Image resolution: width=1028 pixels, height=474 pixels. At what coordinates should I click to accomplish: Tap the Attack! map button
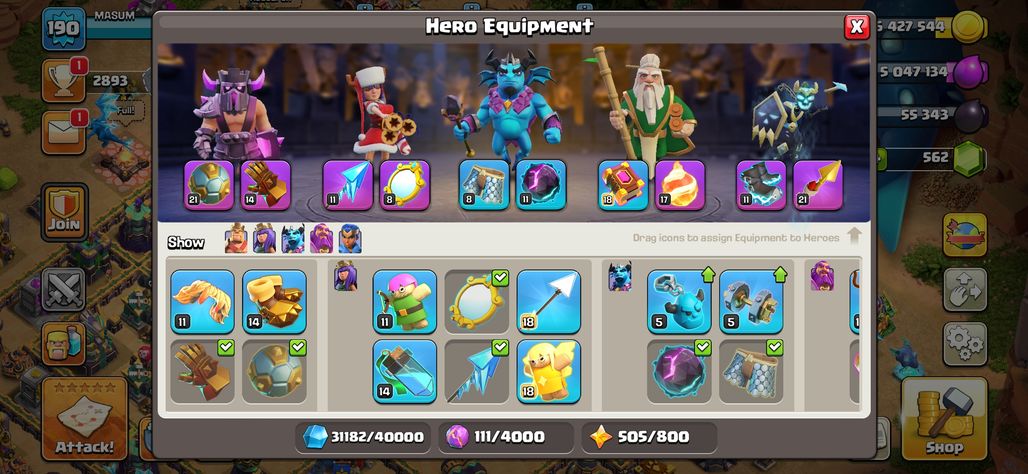click(x=85, y=419)
